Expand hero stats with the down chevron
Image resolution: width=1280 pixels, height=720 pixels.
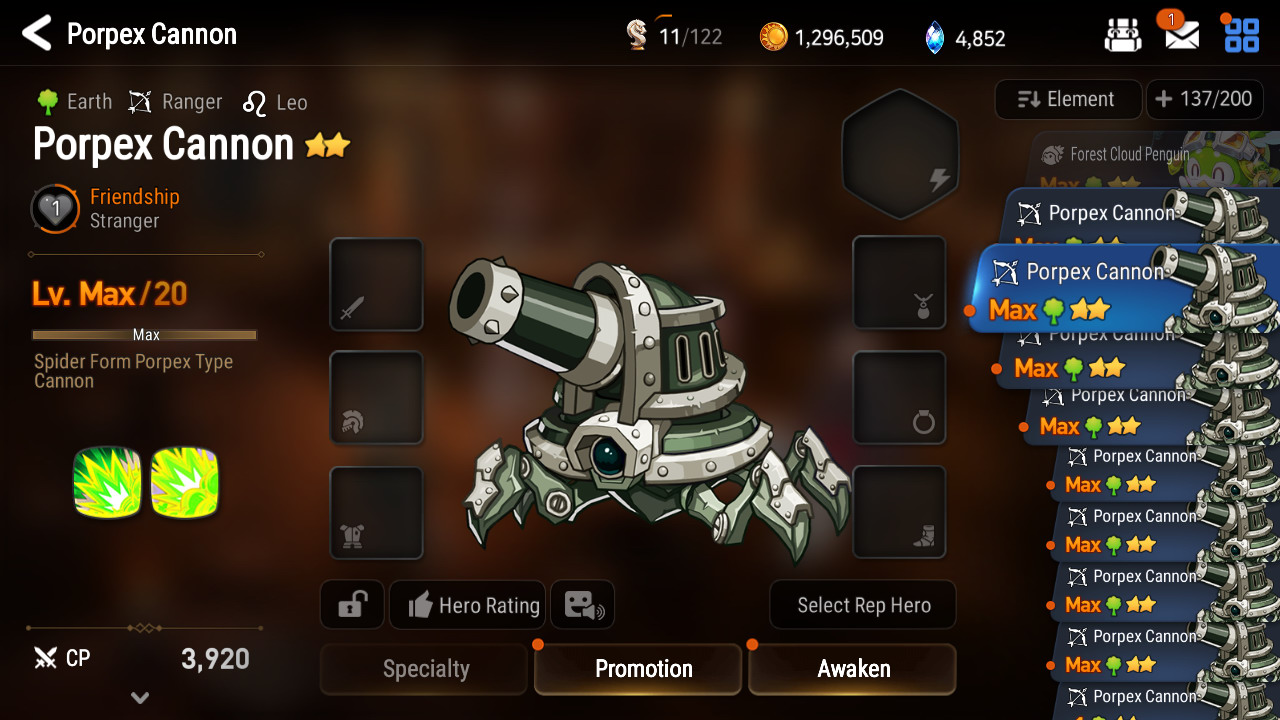point(141,697)
